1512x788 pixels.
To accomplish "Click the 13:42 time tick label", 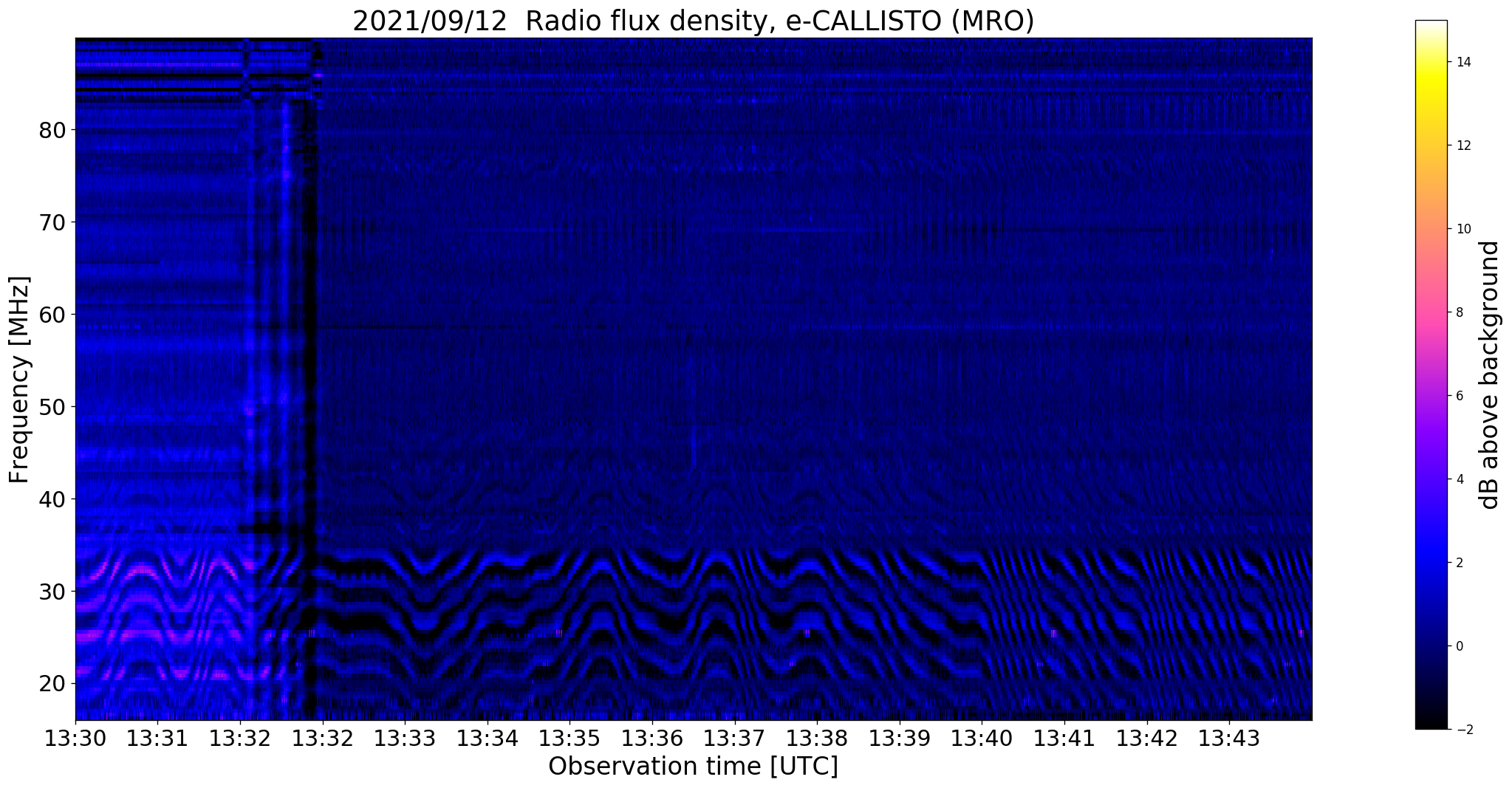I will (x=1147, y=738).
